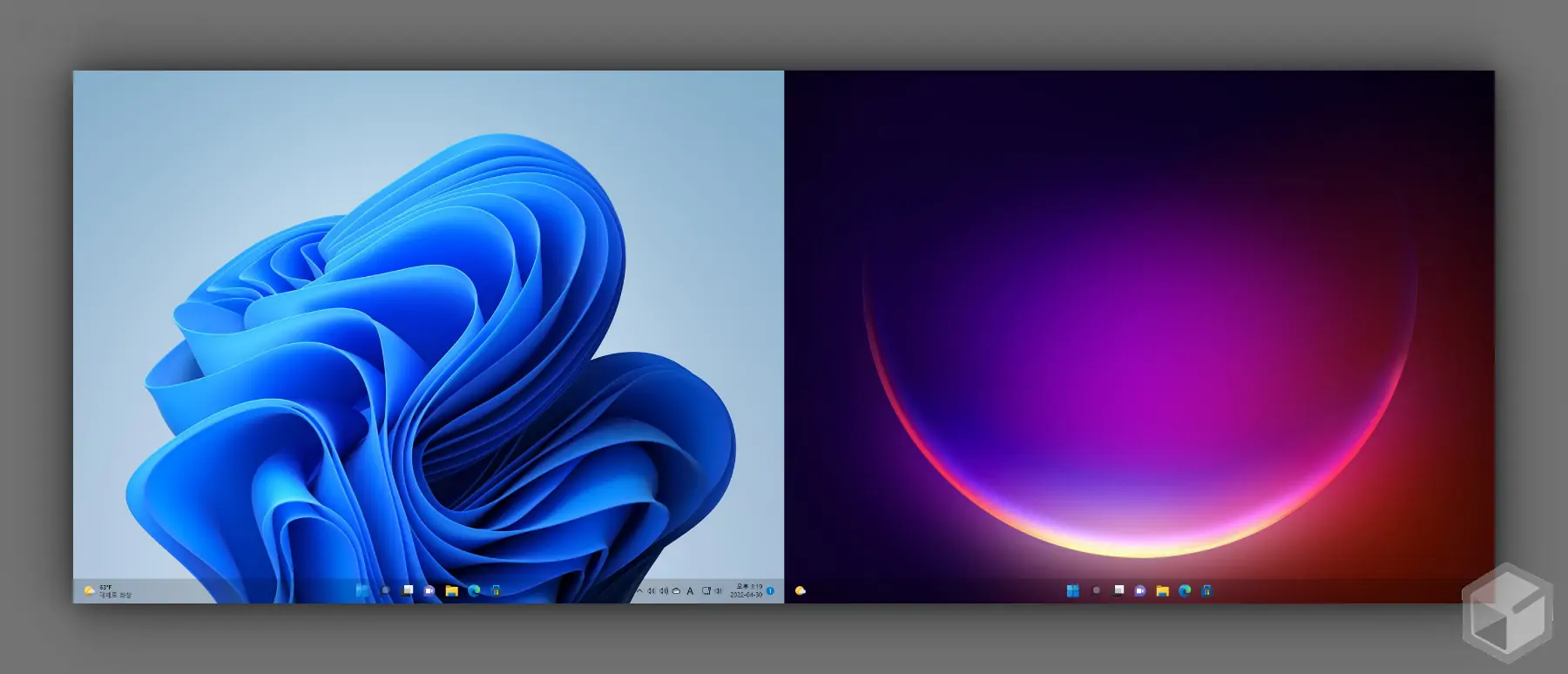Expand the hidden system tray icons chevron
Viewport: 1568px width, 674px height.
coord(639,590)
